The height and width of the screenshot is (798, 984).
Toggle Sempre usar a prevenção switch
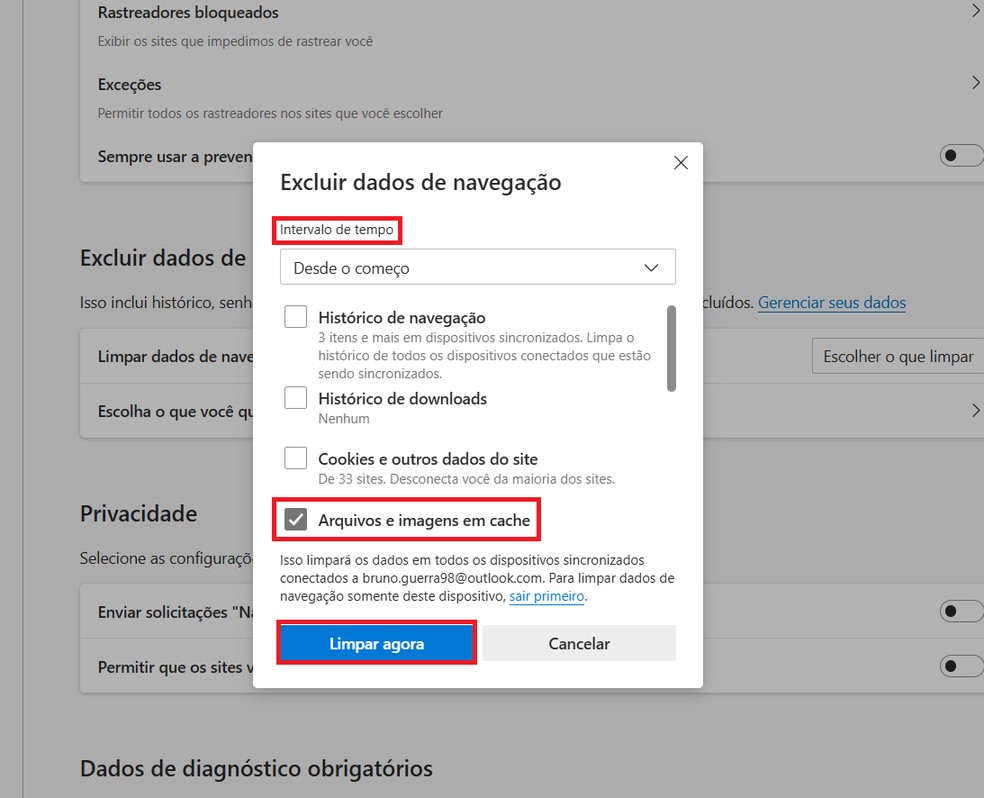pos(959,155)
